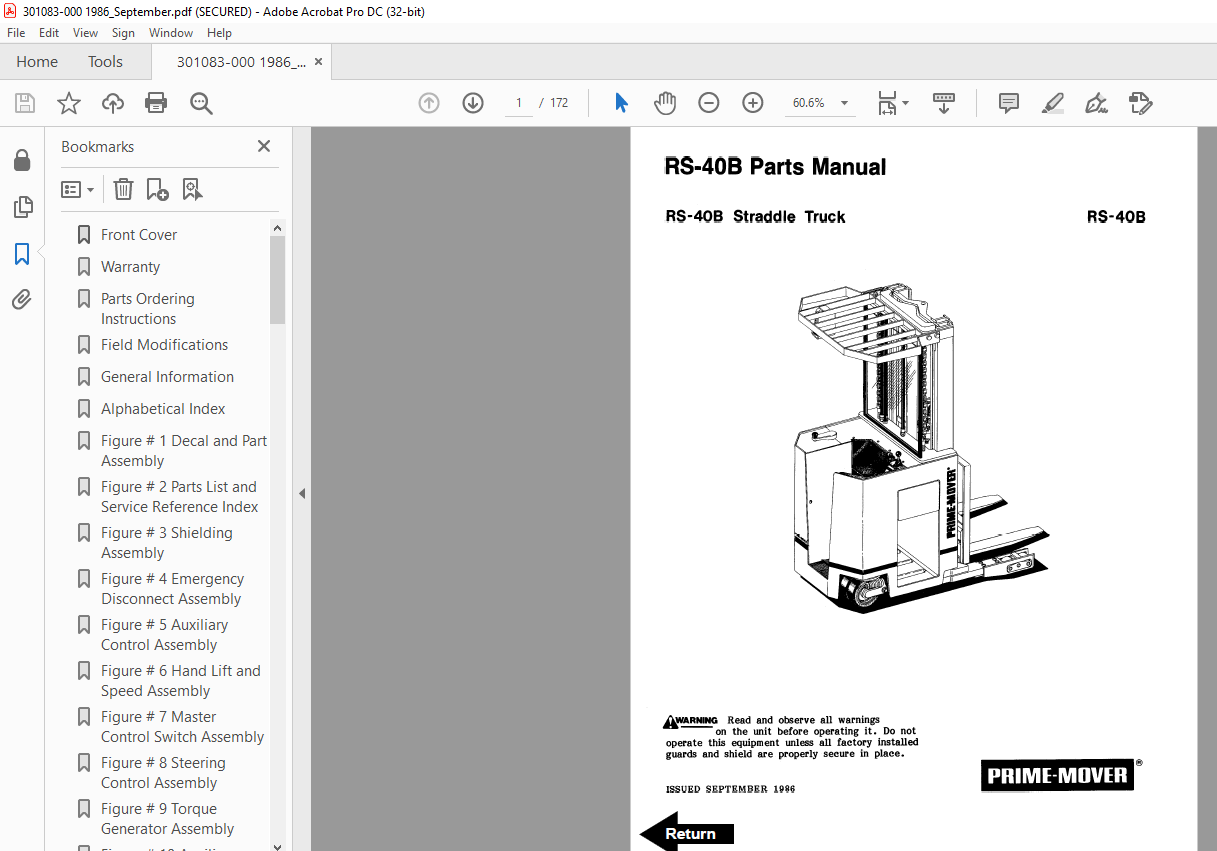Open the Attachments paperclip panel
The width and height of the screenshot is (1217, 851).
[x=22, y=299]
